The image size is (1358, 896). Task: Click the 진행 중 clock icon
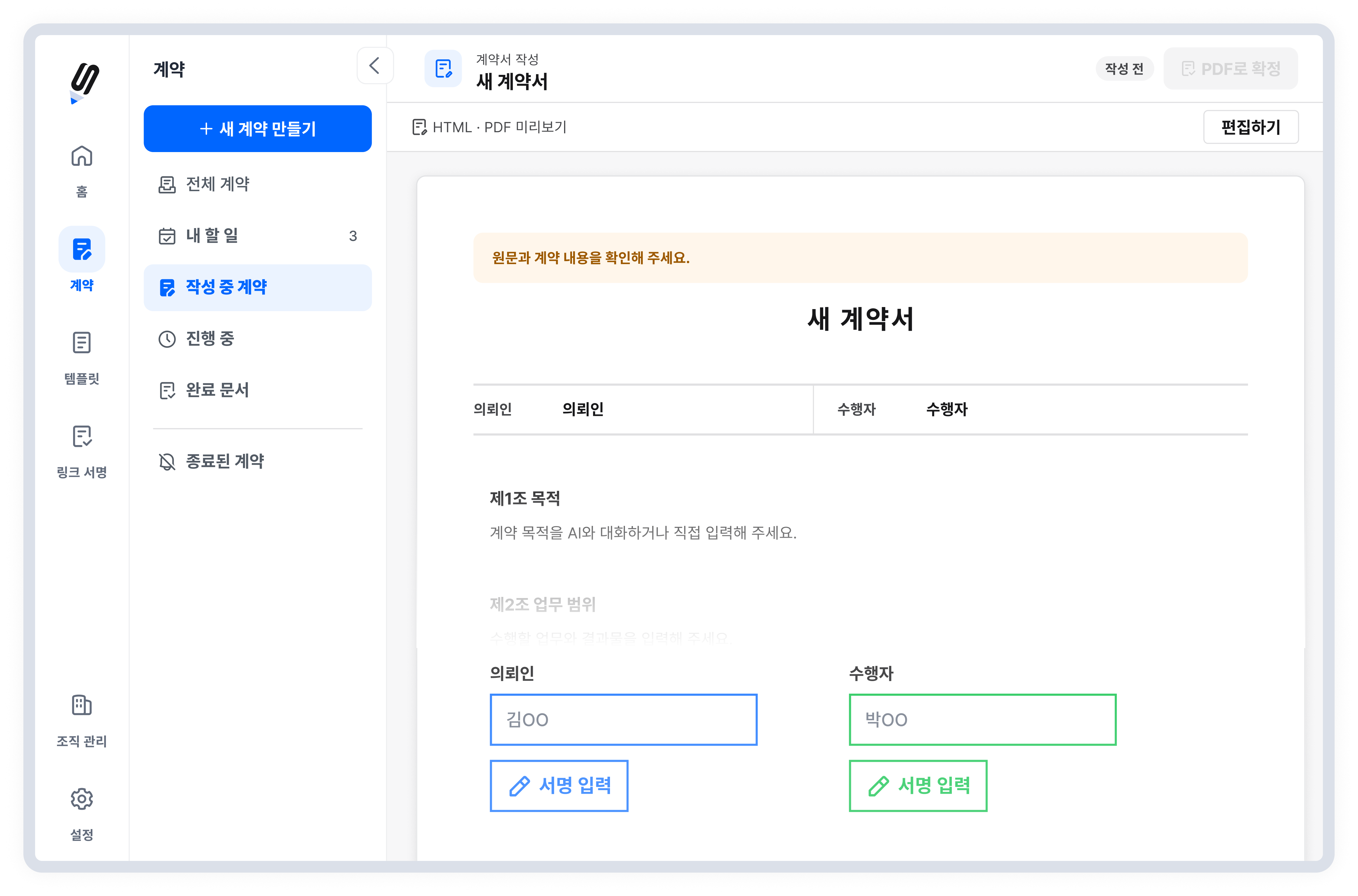point(167,339)
